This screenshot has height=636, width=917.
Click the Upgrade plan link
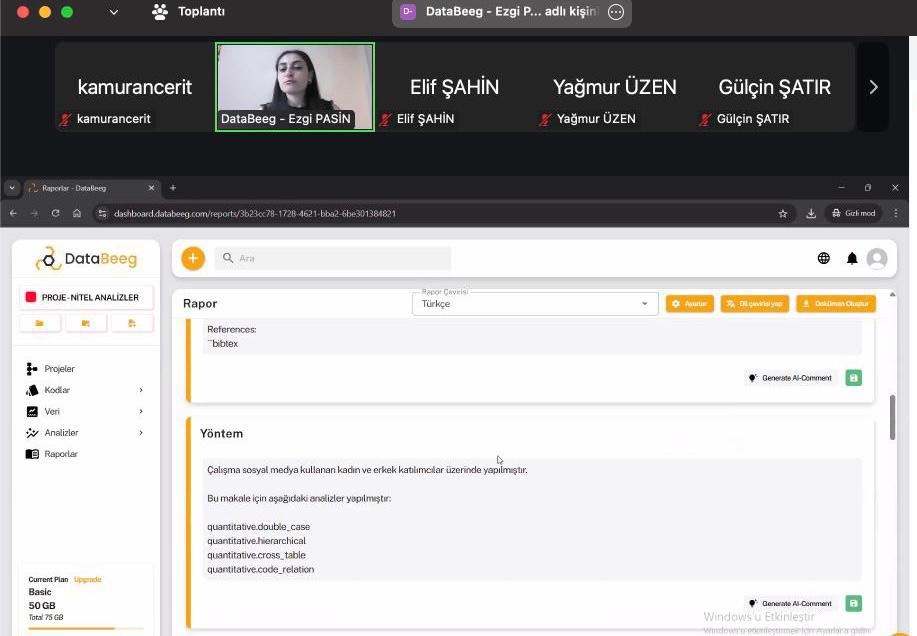click(88, 579)
